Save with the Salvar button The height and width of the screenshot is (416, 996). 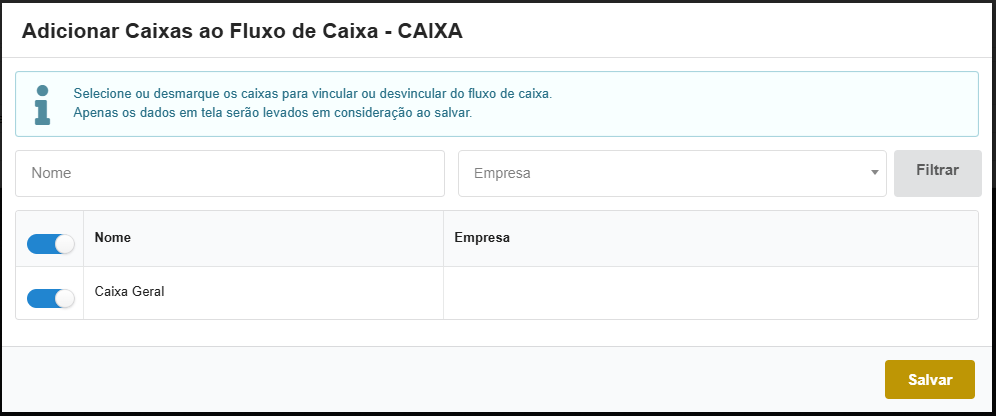tap(929, 379)
